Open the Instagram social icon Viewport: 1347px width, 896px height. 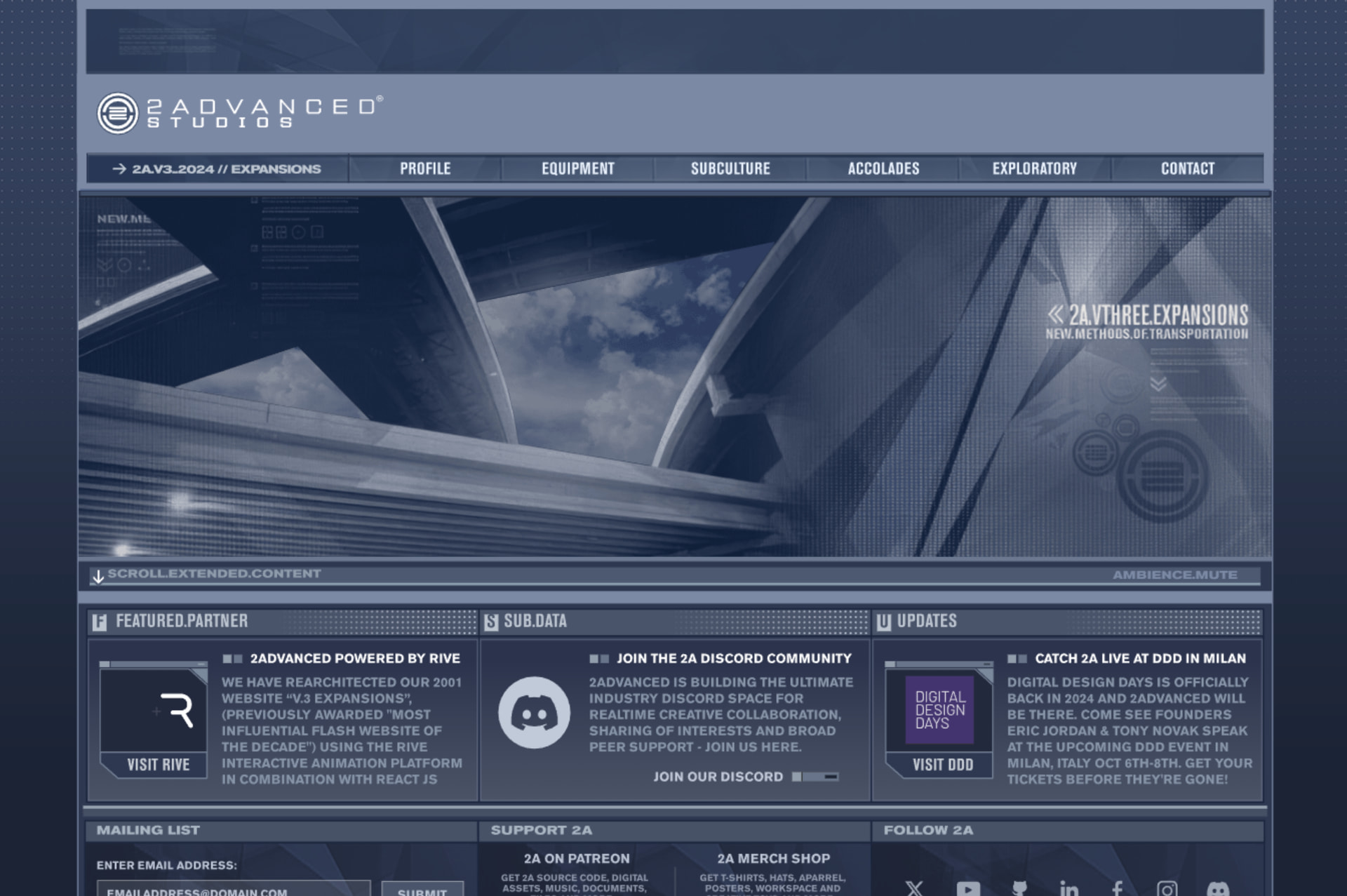(1167, 888)
